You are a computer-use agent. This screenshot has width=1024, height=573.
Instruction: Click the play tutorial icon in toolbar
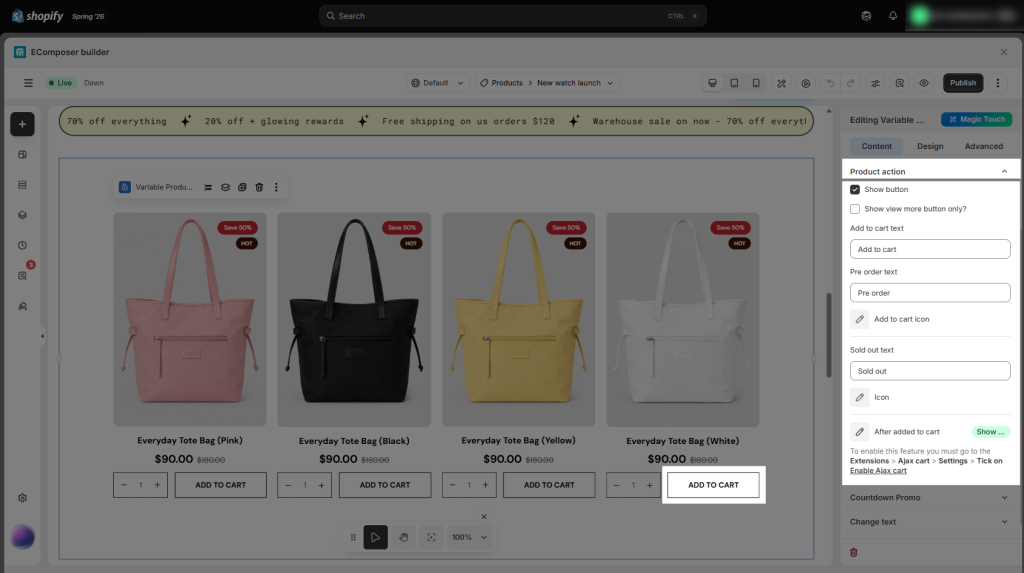(x=806, y=83)
